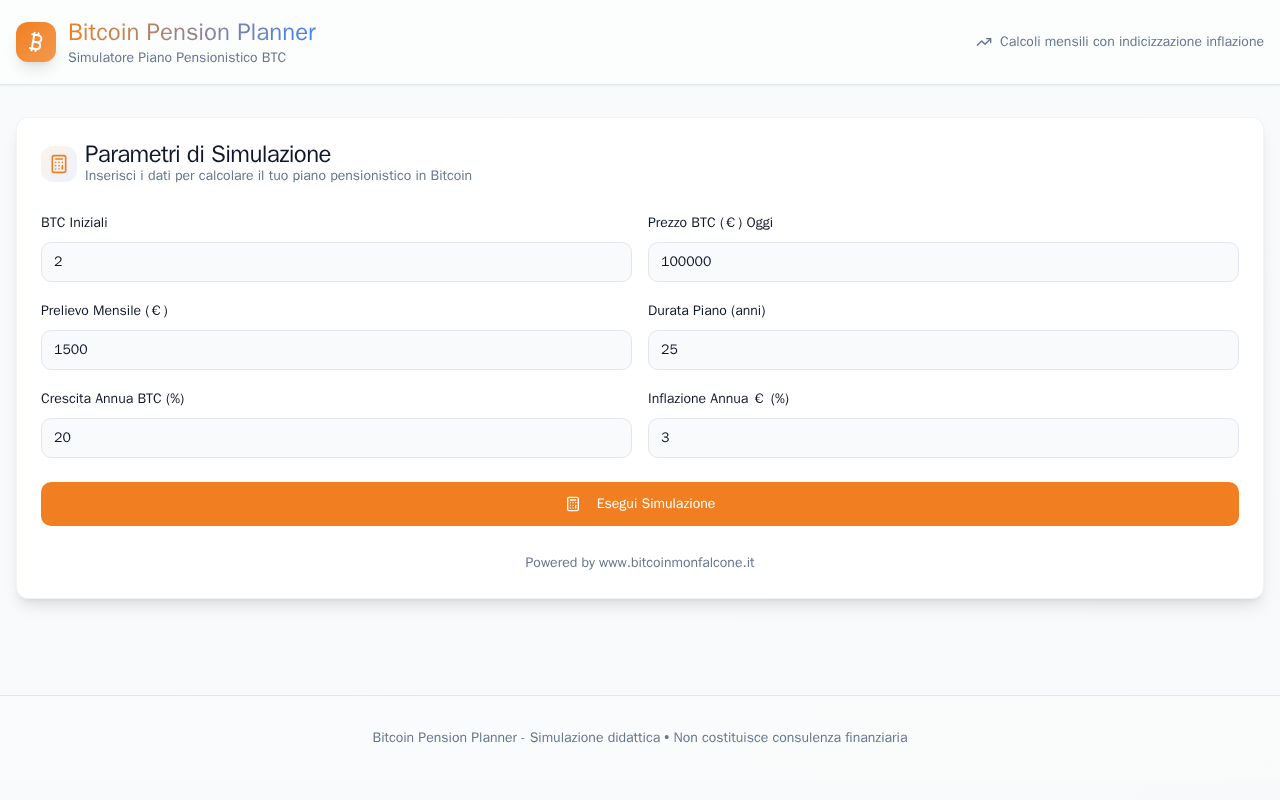Focus the BTC Iniziali input field
Image resolution: width=1280 pixels, height=800 pixels.
click(x=336, y=262)
